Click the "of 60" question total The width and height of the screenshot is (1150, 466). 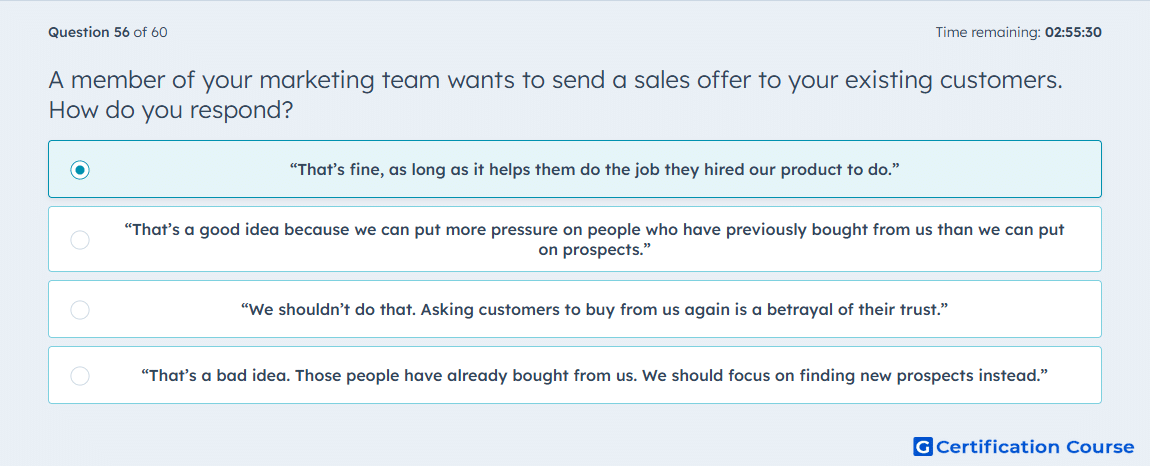[150, 32]
